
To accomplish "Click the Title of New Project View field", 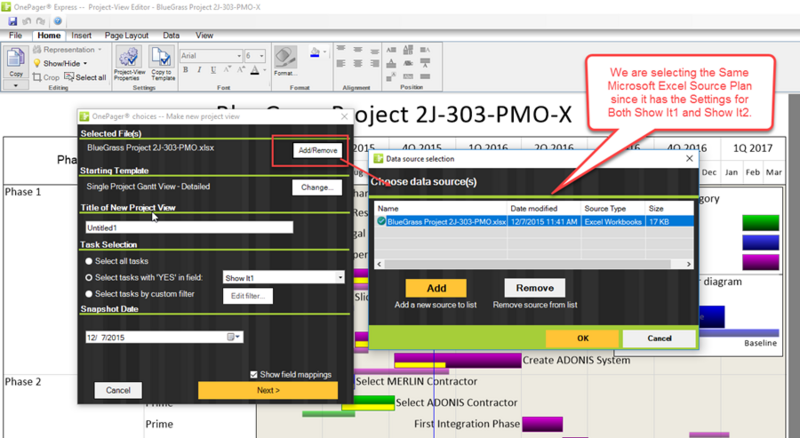I will pos(189,228).
